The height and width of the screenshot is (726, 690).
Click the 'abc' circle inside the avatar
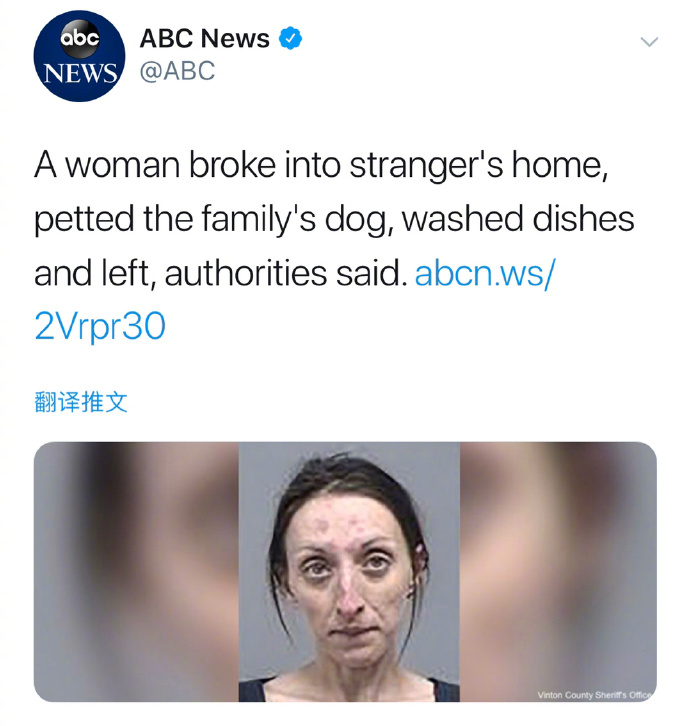(x=80, y=38)
